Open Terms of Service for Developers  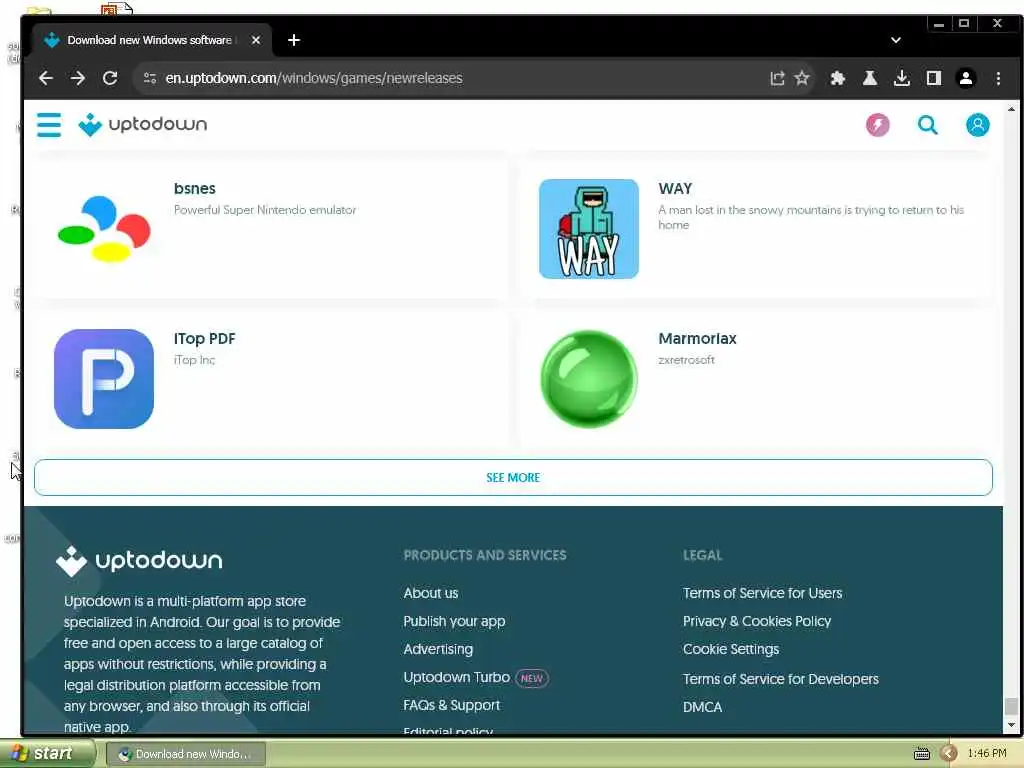(780, 679)
